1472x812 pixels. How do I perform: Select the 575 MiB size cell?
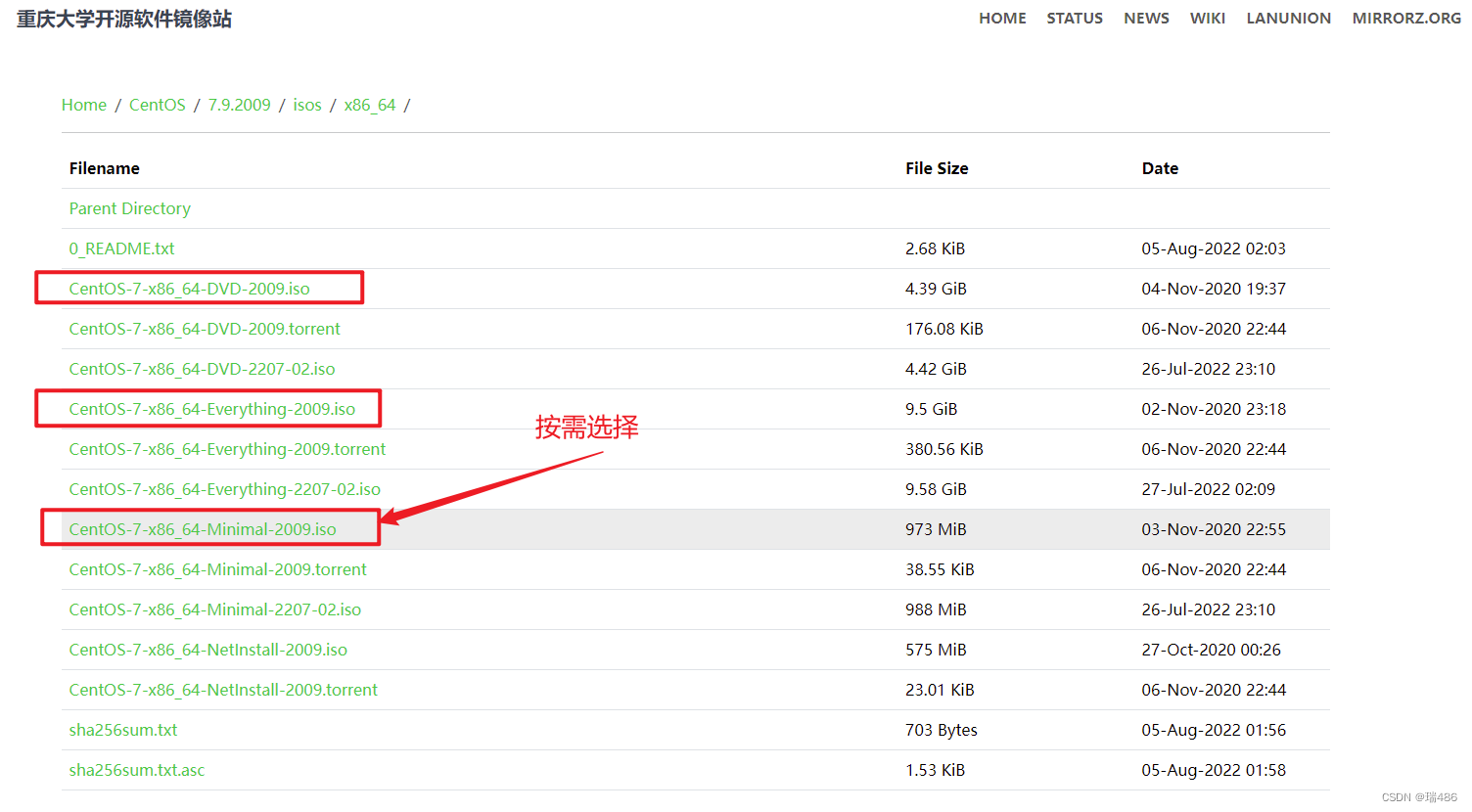coord(936,650)
